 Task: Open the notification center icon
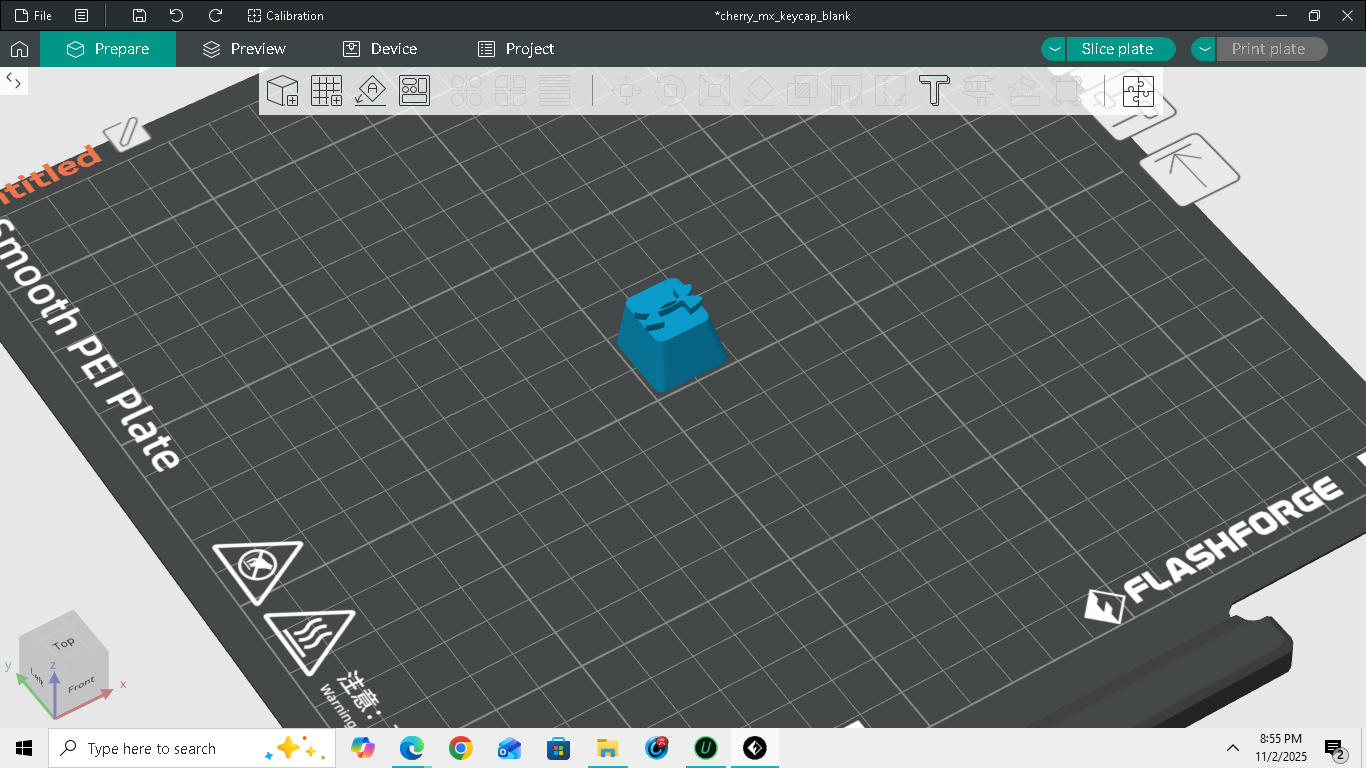tap(1334, 748)
